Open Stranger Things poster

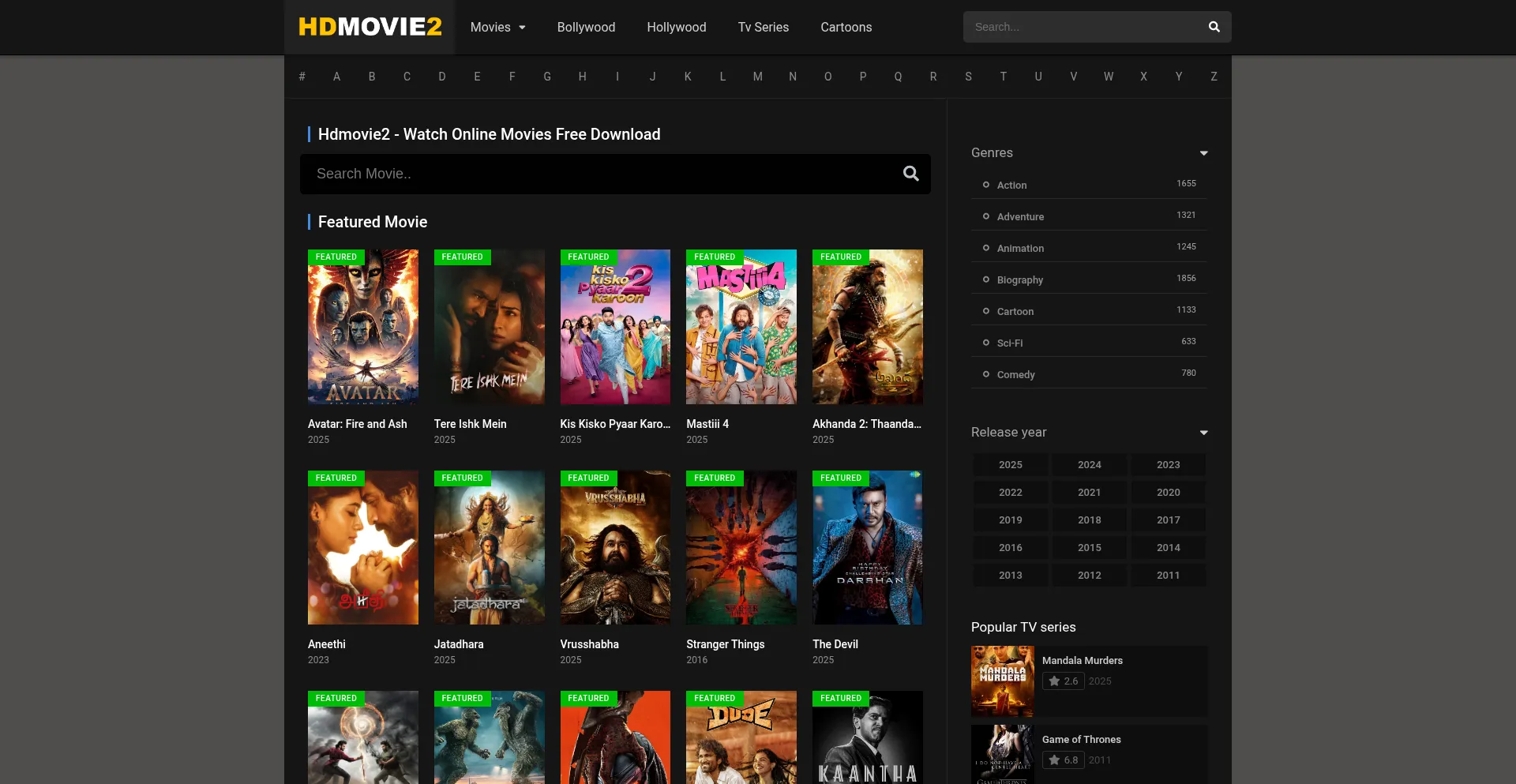point(741,548)
